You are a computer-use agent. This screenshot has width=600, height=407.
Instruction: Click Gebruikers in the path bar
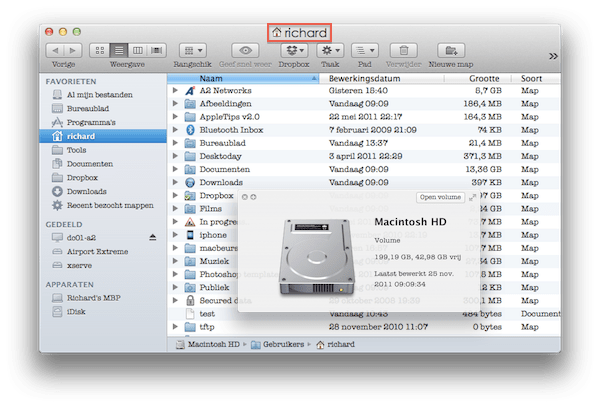[278, 344]
